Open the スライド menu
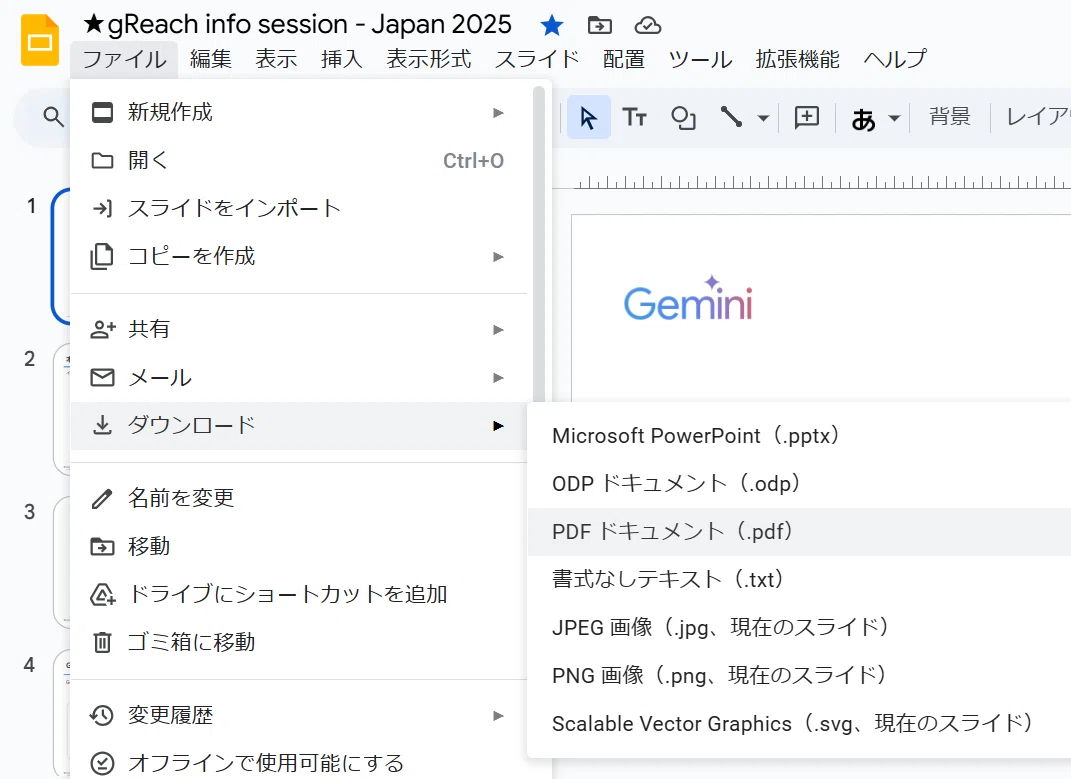This screenshot has height=779, width=1071. point(537,59)
